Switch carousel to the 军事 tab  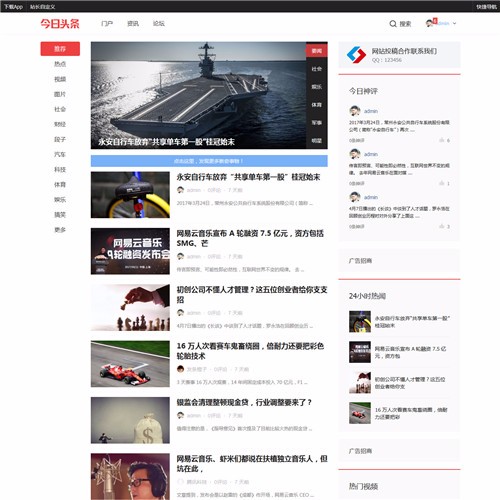coord(317,123)
